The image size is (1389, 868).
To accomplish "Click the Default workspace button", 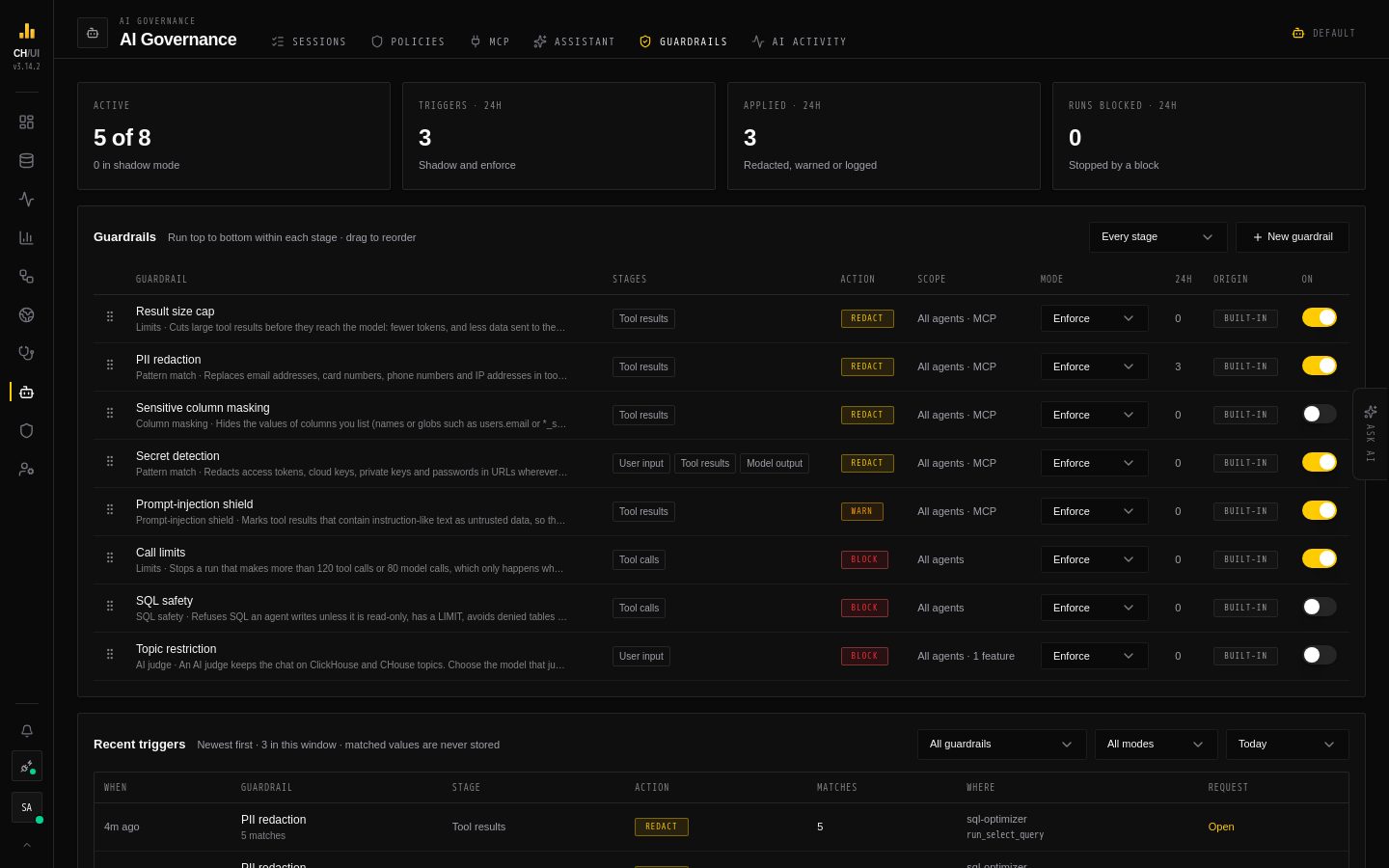I will [x=1323, y=33].
